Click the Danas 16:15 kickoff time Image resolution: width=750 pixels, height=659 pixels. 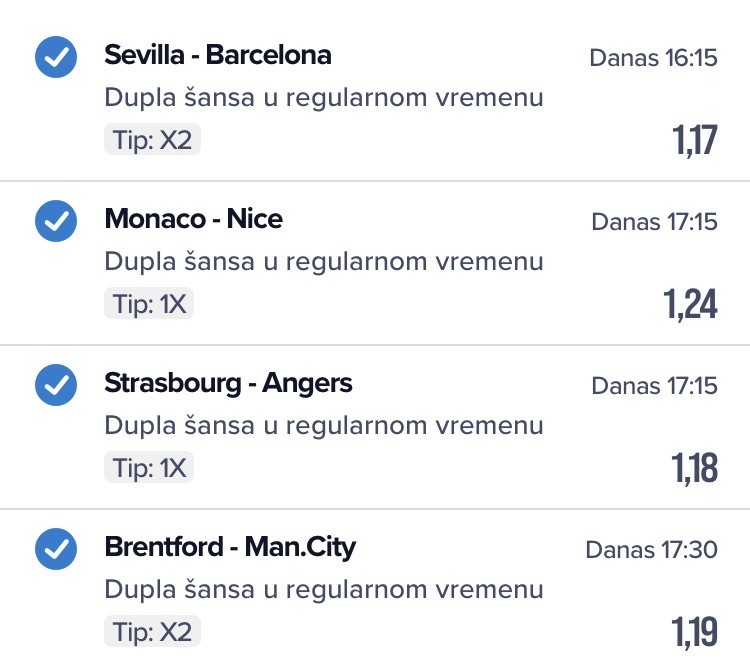[653, 58]
